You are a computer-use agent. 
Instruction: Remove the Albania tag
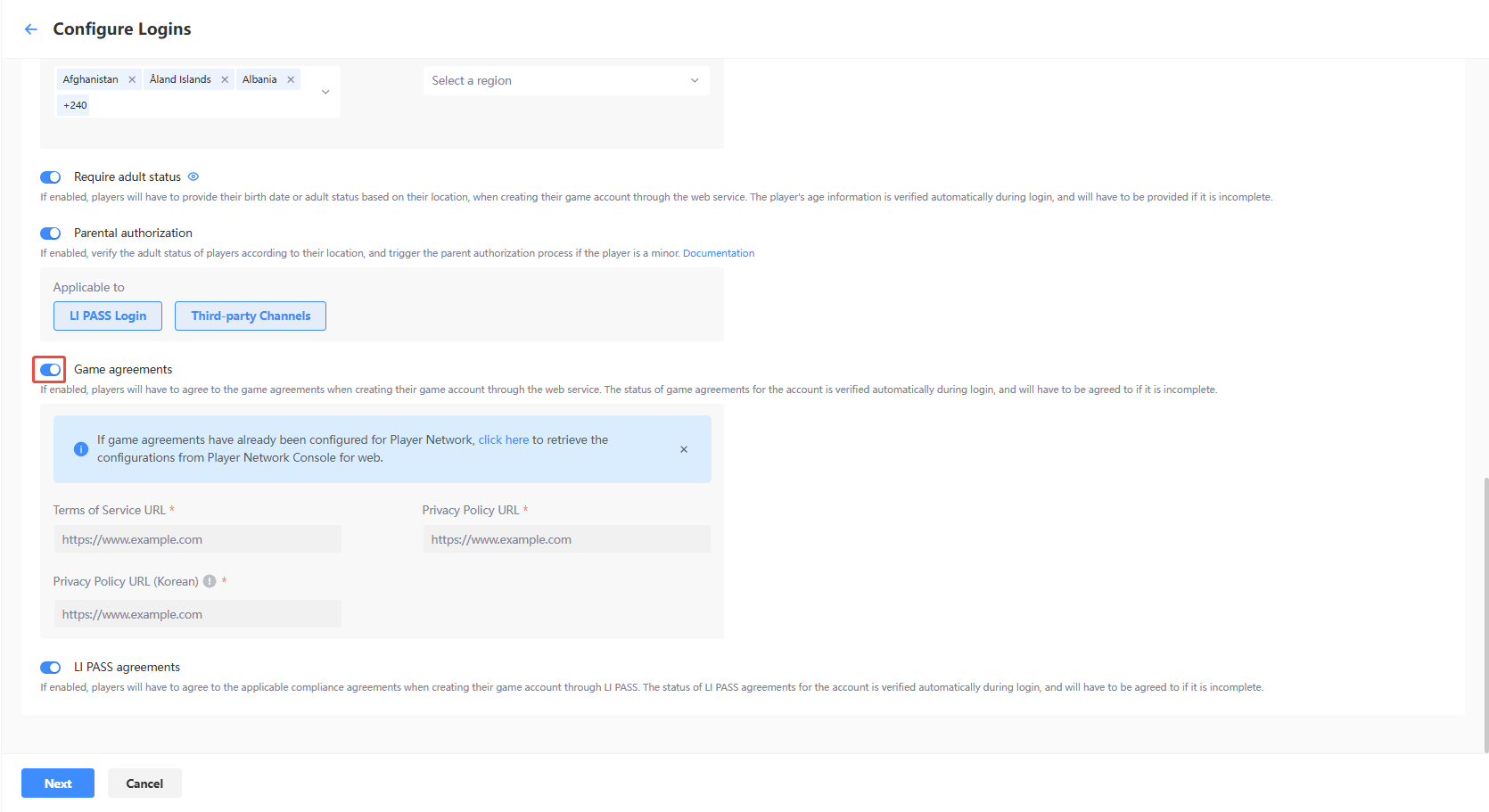291,79
